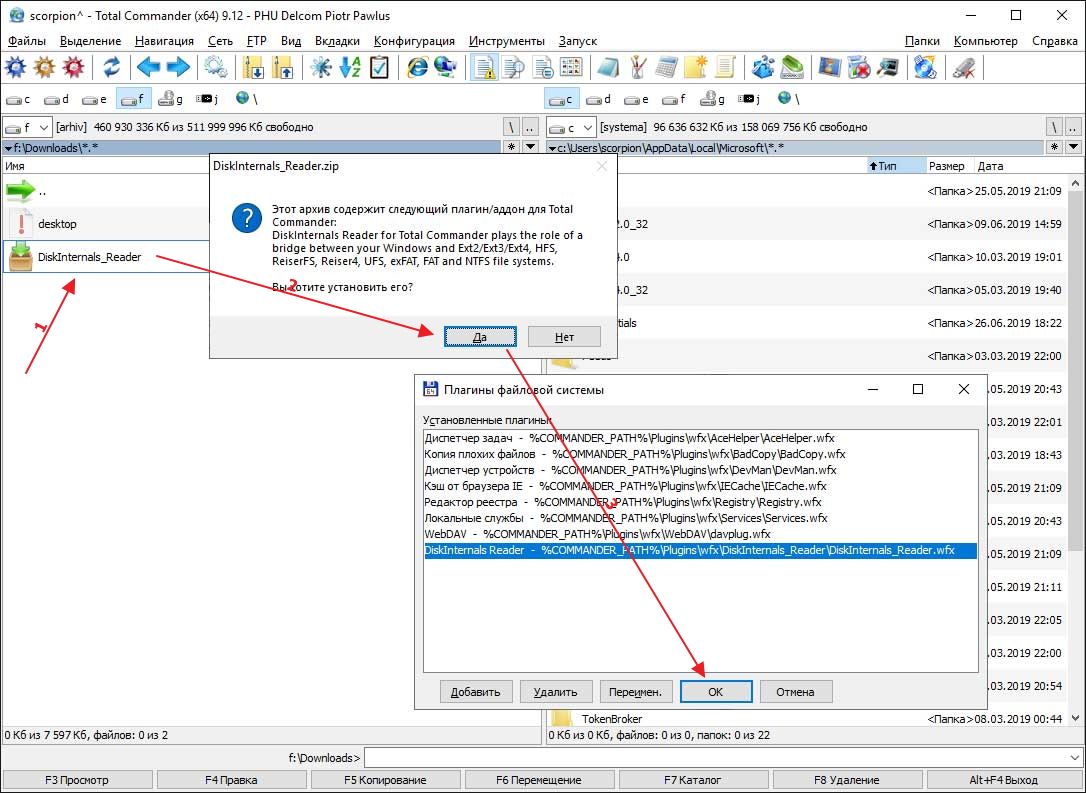Open the Конфигурация menu
This screenshot has height=793, width=1086.
pyautogui.click(x=414, y=41)
